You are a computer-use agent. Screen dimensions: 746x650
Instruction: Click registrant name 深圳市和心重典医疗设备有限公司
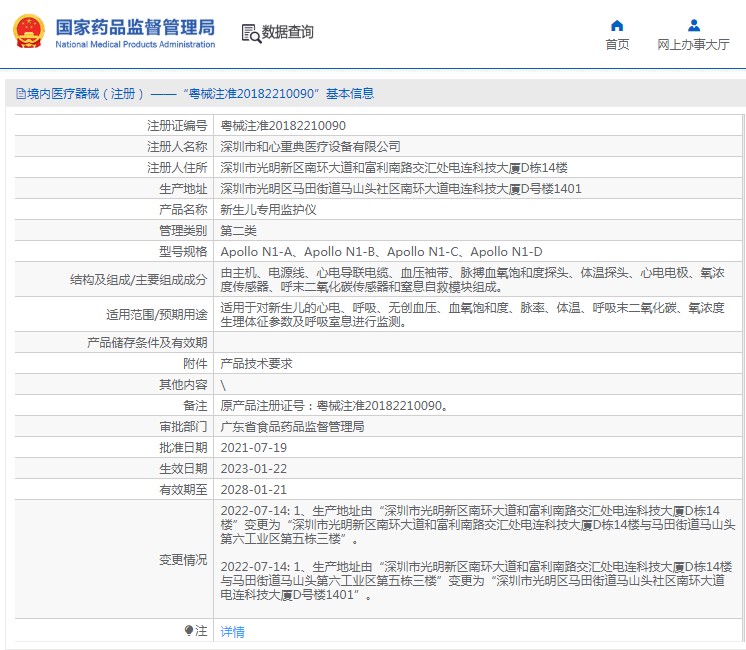click(x=310, y=147)
